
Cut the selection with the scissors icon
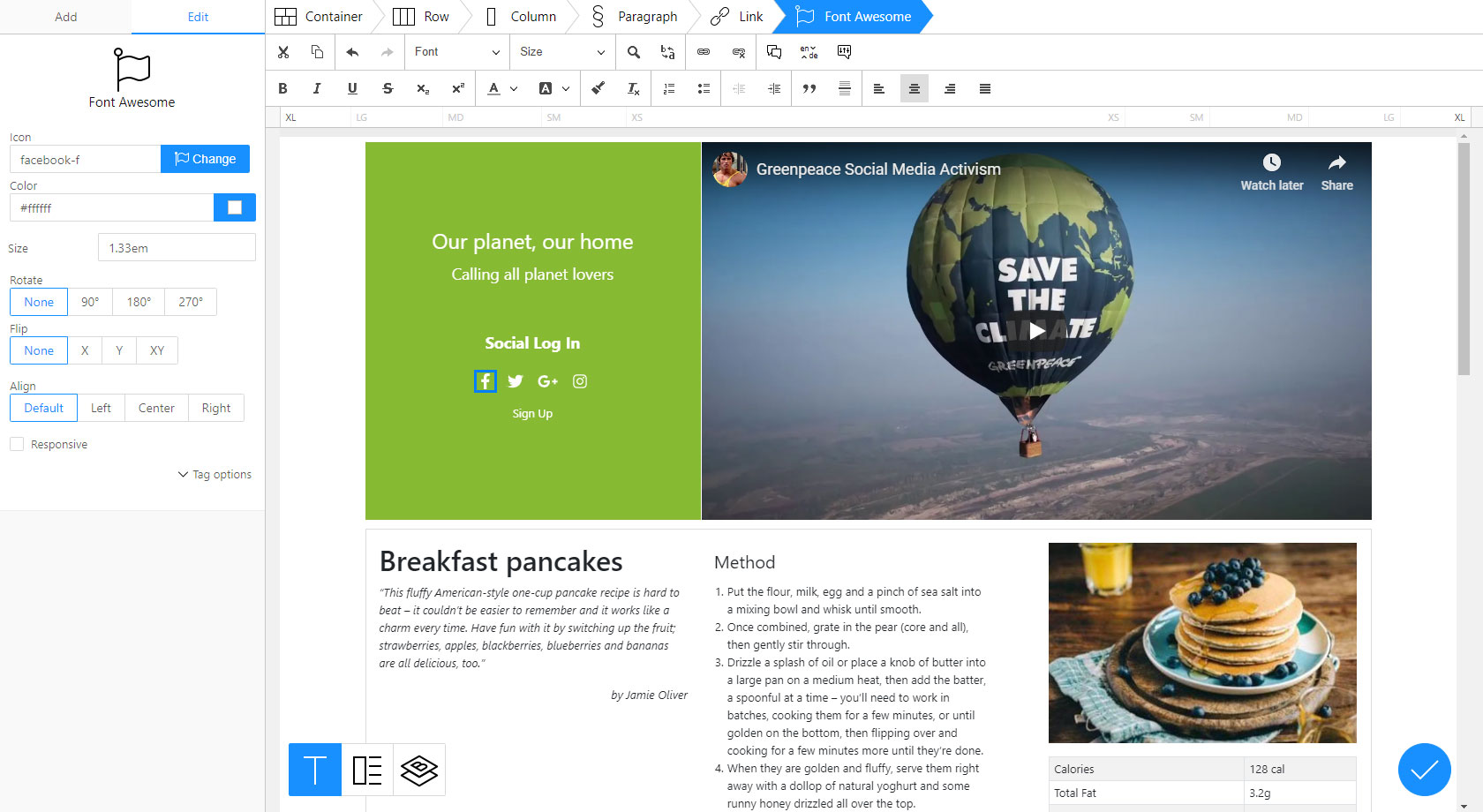coord(283,52)
